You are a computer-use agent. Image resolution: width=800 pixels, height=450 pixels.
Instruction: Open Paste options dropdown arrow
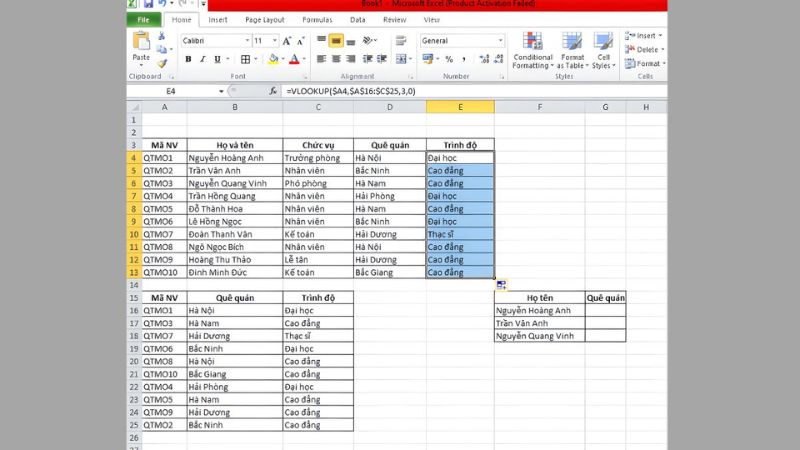[141, 65]
